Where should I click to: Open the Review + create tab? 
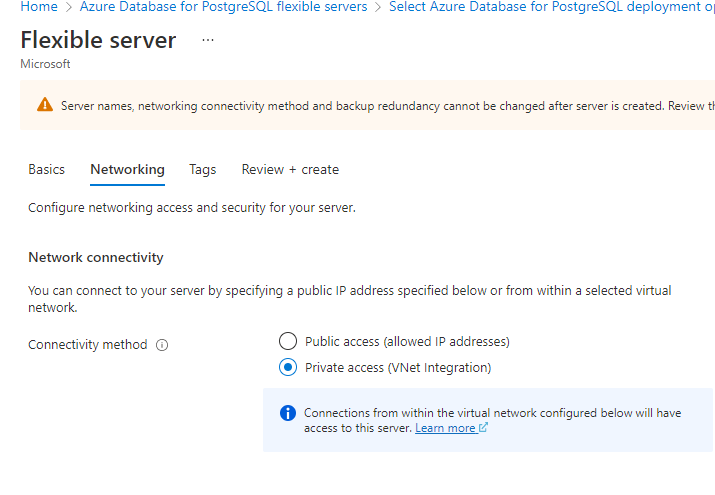click(290, 170)
